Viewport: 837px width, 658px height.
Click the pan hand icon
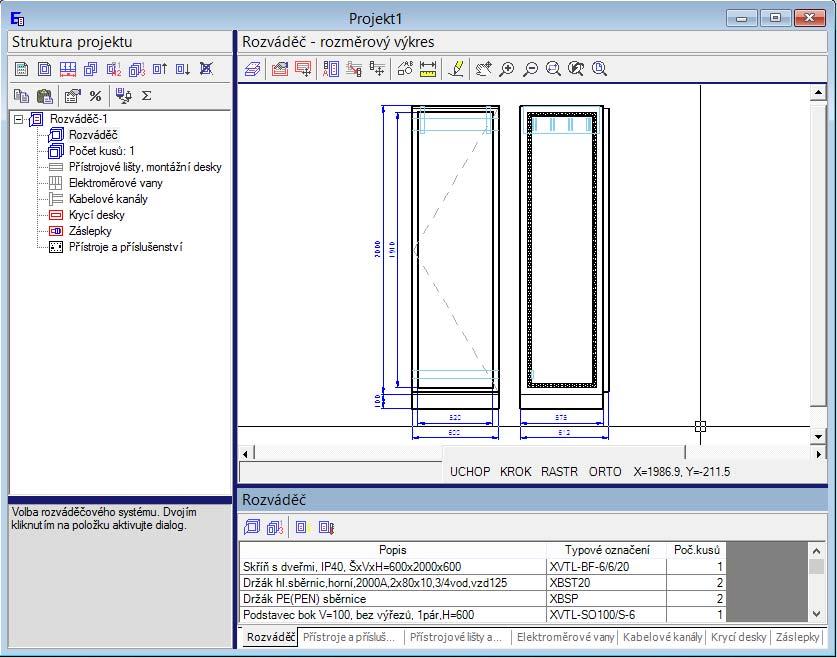[x=483, y=69]
